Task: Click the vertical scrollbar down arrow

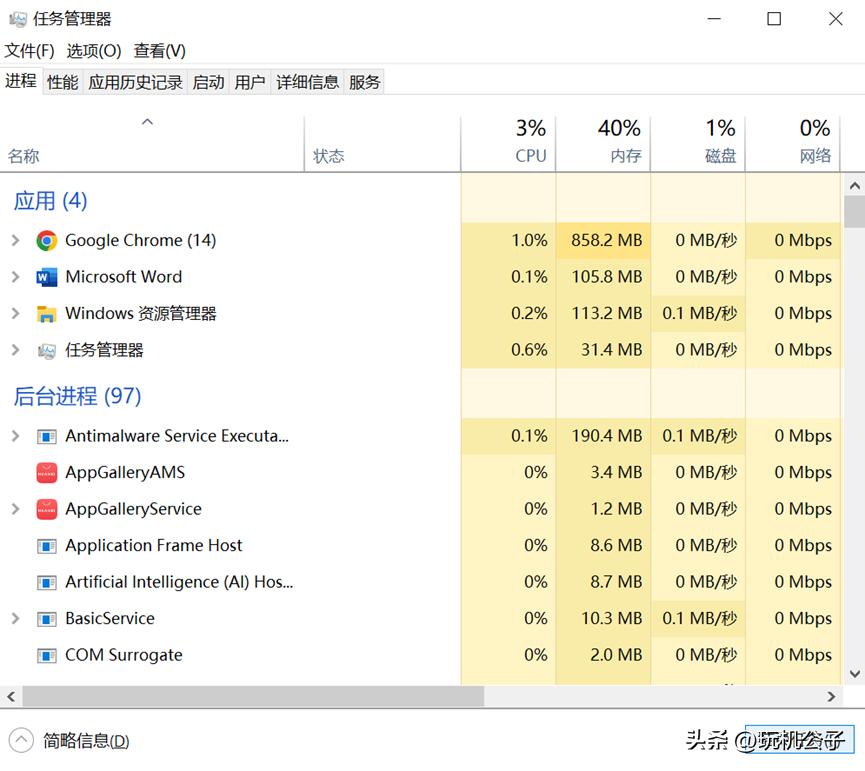Action: coord(854,674)
